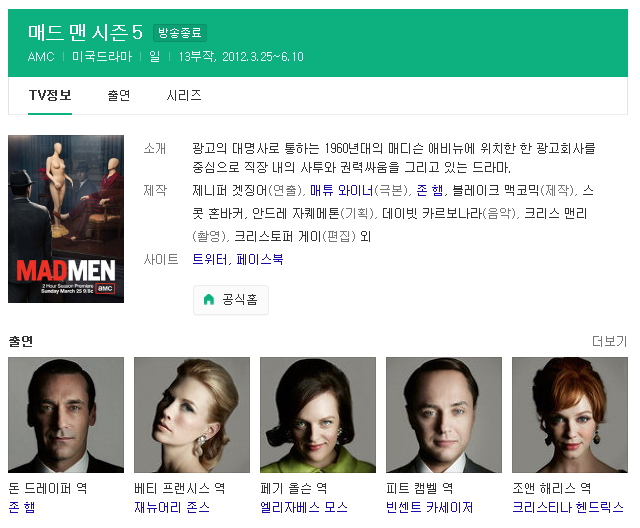Click the AMC channel label in header
640x528 pixels.
click(x=41, y=57)
